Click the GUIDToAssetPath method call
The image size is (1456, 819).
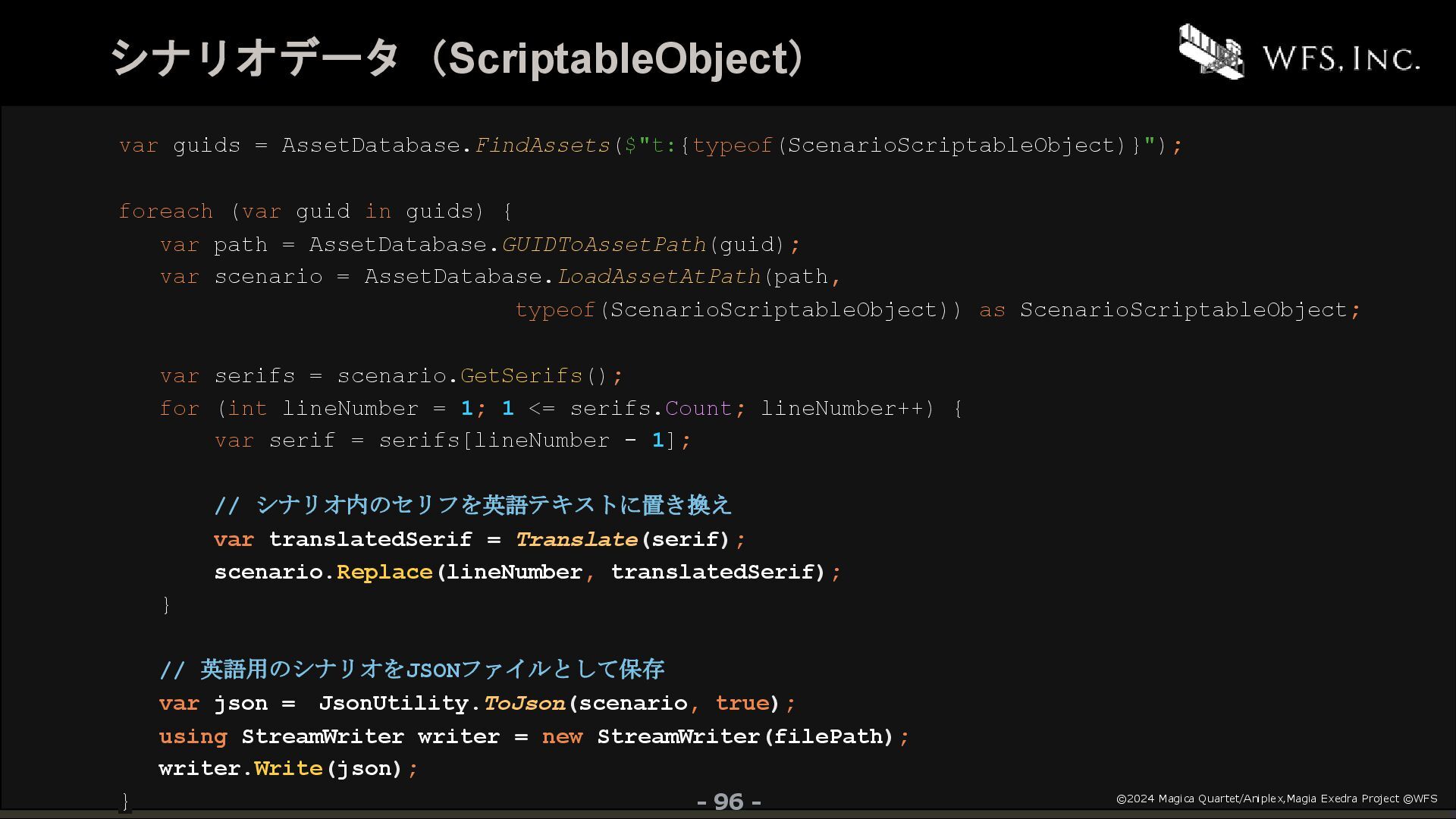point(604,244)
